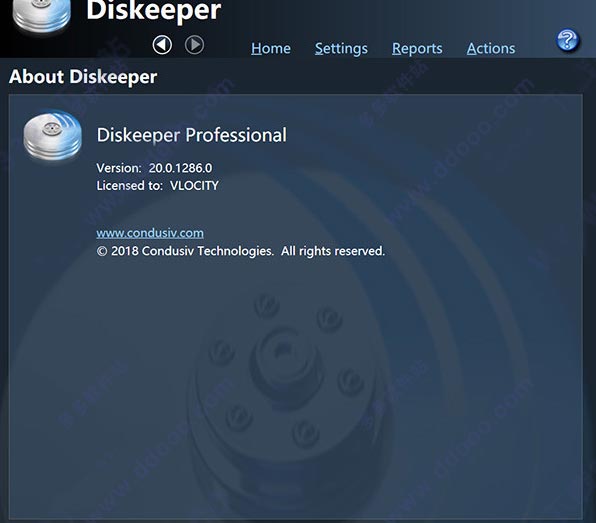
Task: Click the Diskeeper title text in header
Action: coord(154,11)
